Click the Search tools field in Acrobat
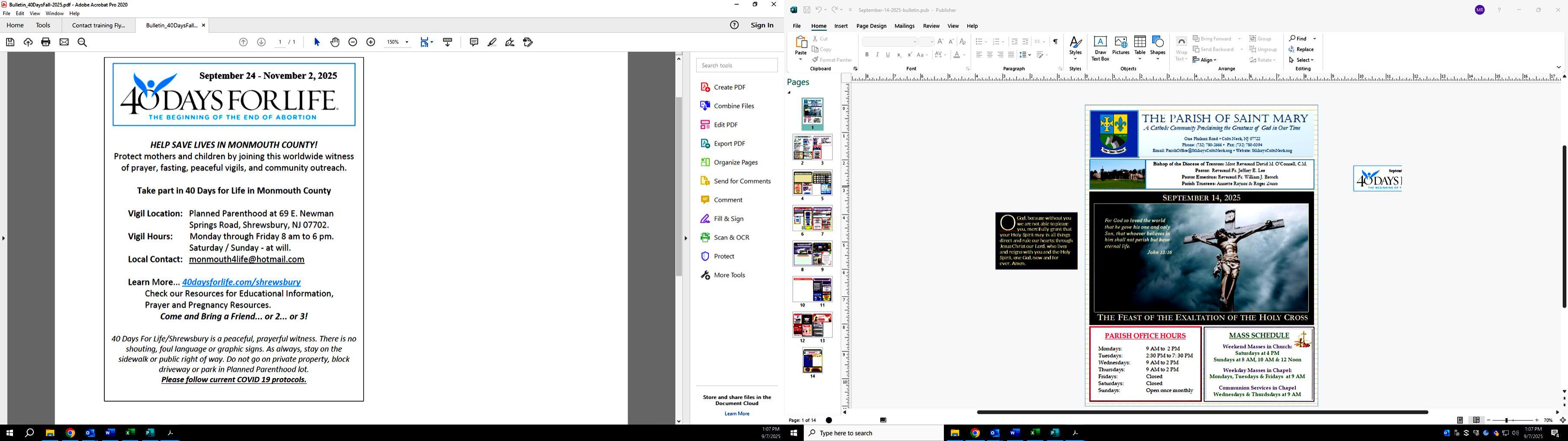Image resolution: width=1568 pixels, height=441 pixels. 737,65
